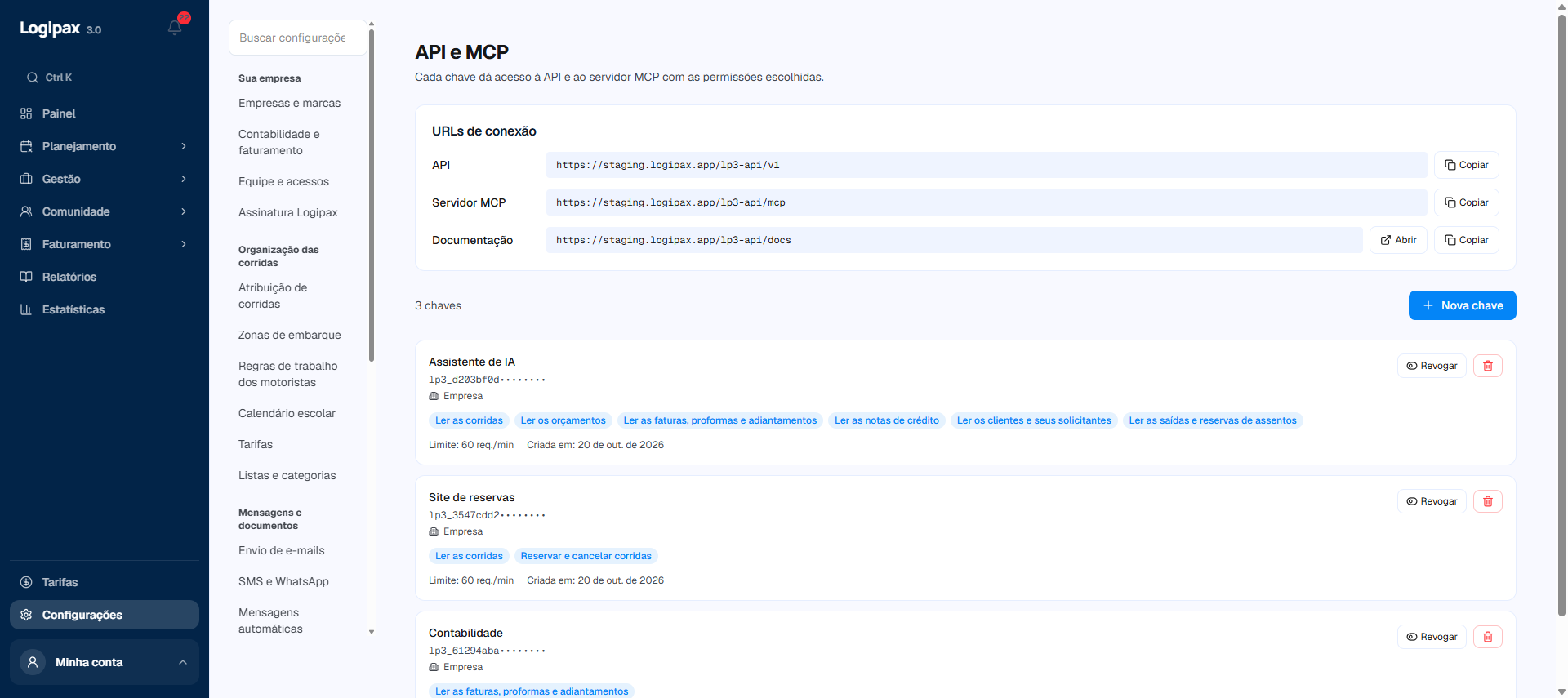Revoke the Site de reservas key
This screenshot has height=698, width=1568.
click(x=1432, y=501)
